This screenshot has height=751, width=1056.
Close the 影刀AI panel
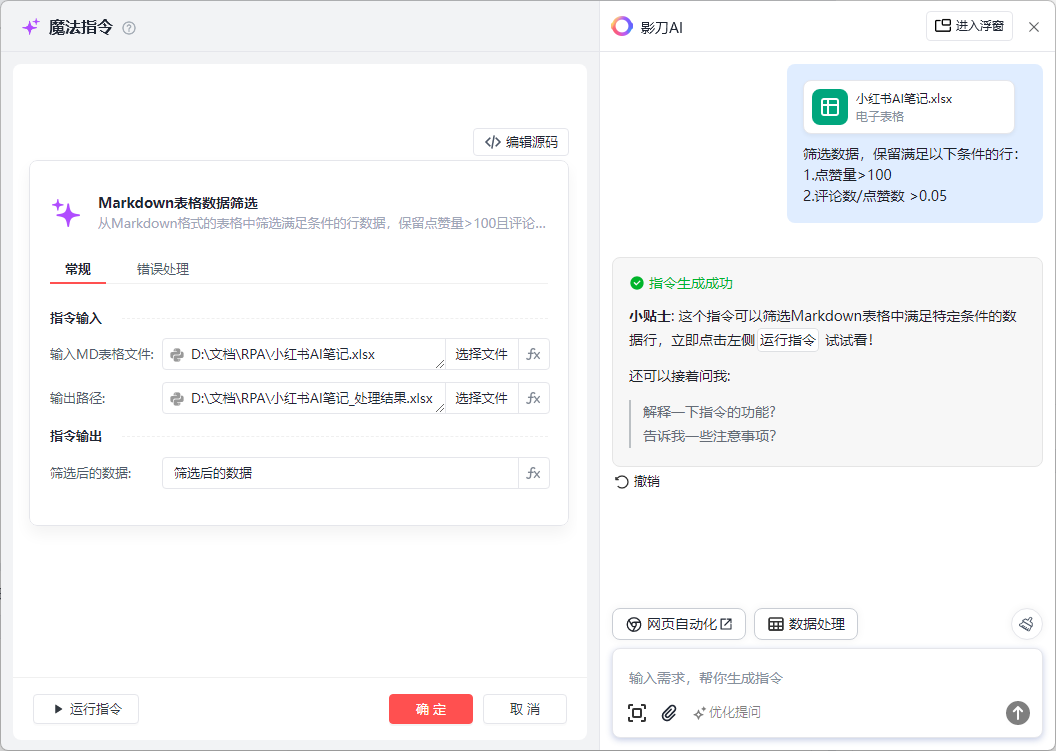pyautogui.click(x=1034, y=27)
